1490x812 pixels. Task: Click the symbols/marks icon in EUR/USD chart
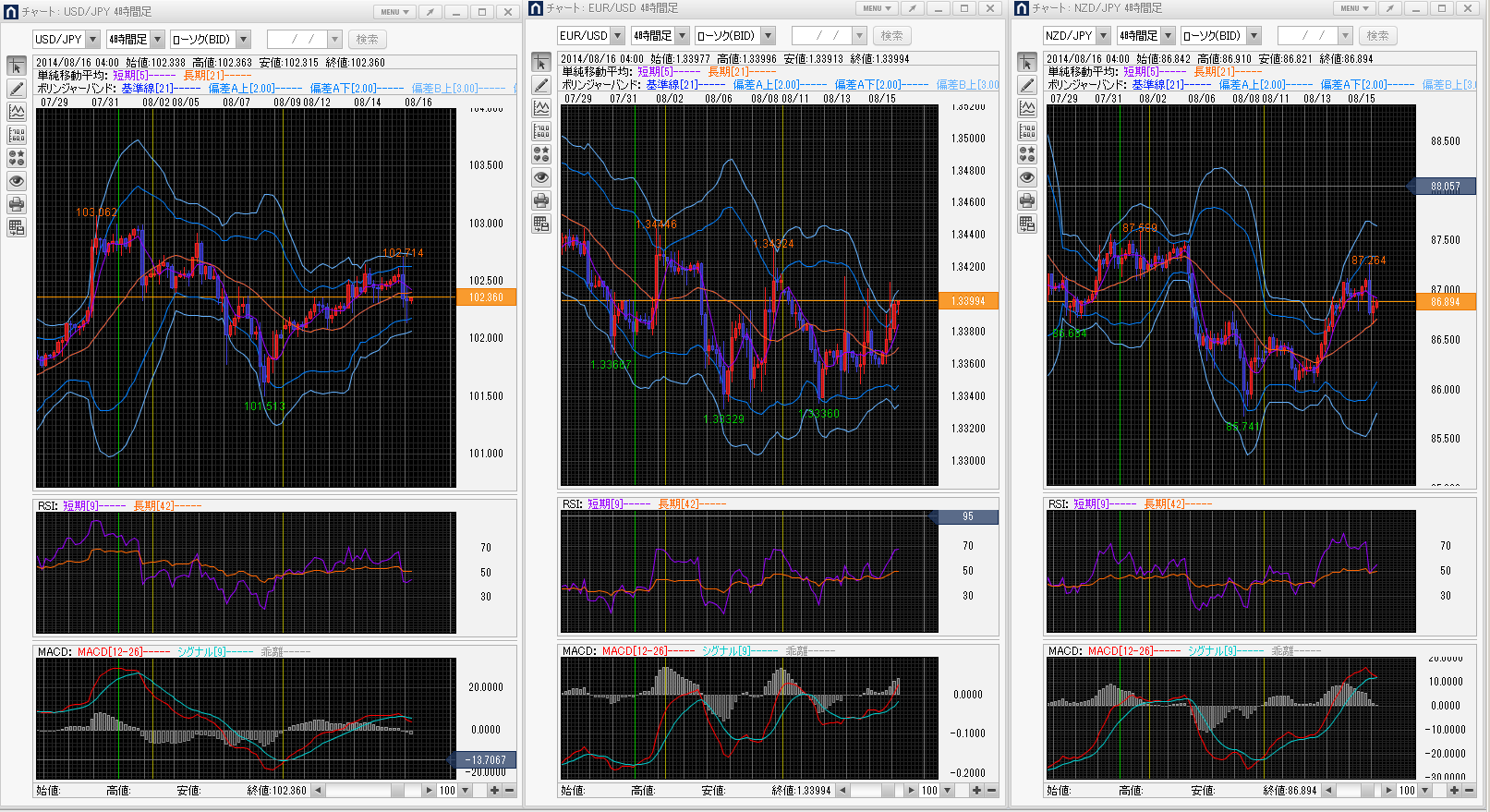click(x=541, y=154)
